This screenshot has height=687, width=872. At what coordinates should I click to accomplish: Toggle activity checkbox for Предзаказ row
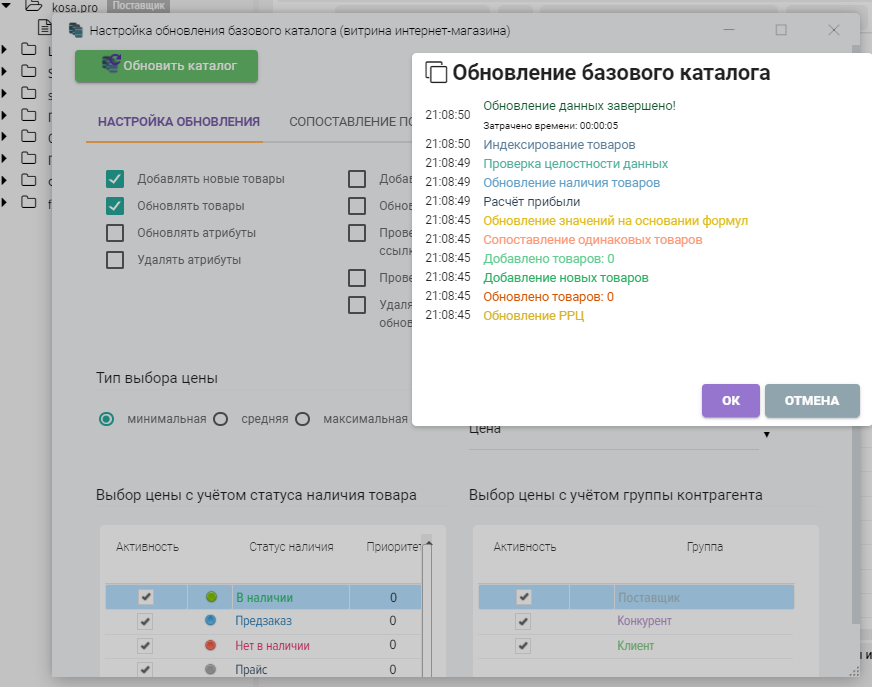(146, 621)
